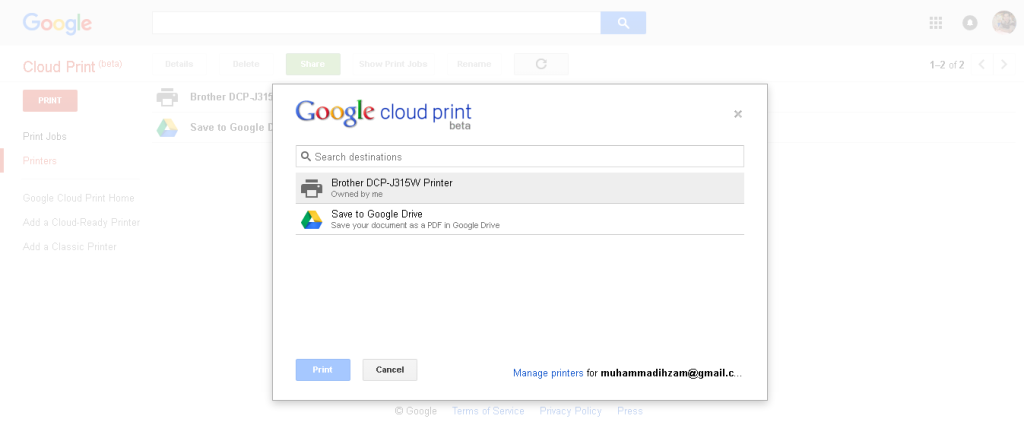Image resolution: width=1024 pixels, height=441 pixels.
Task: Click the Rename toolbar button
Action: click(x=474, y=64)
